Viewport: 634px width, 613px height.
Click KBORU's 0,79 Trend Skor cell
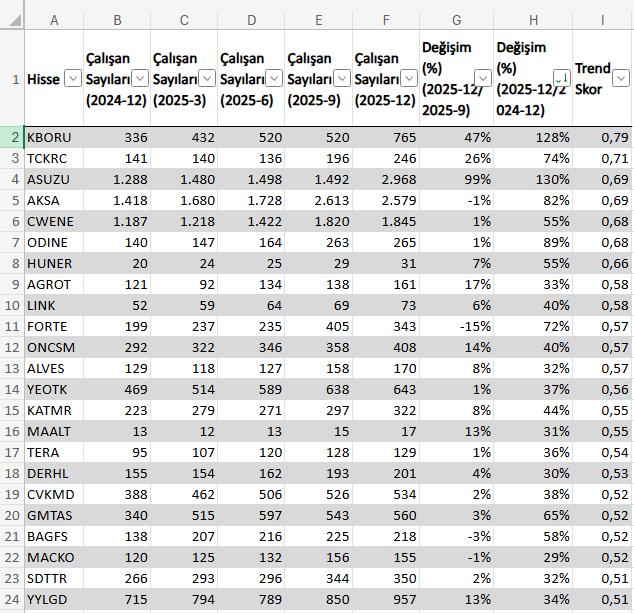pyautogui.click(x=603, y=137)
